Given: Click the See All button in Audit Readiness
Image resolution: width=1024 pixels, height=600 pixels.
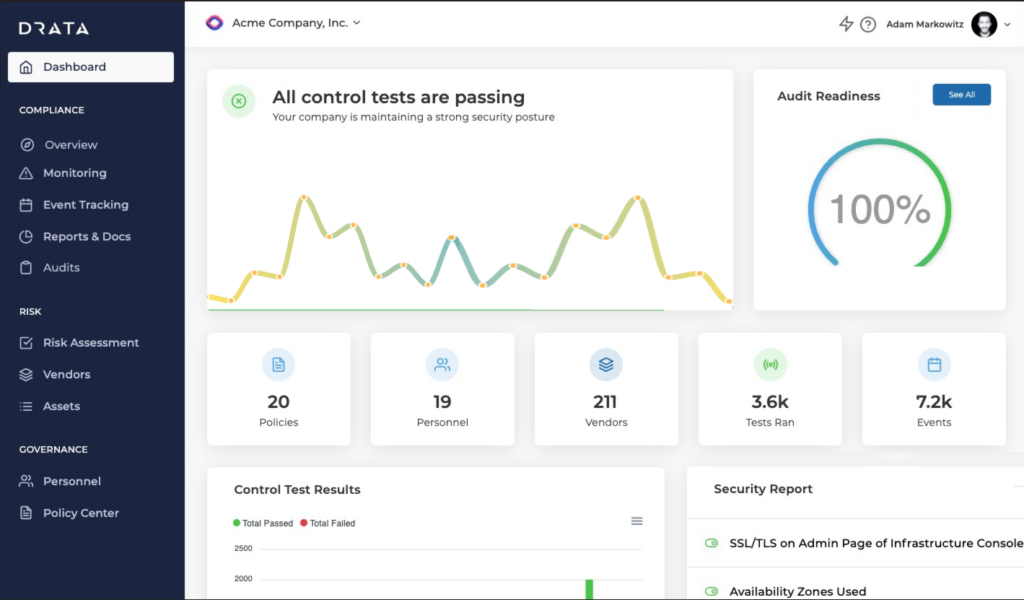Looking at the screenshot, I should point(960,94).
